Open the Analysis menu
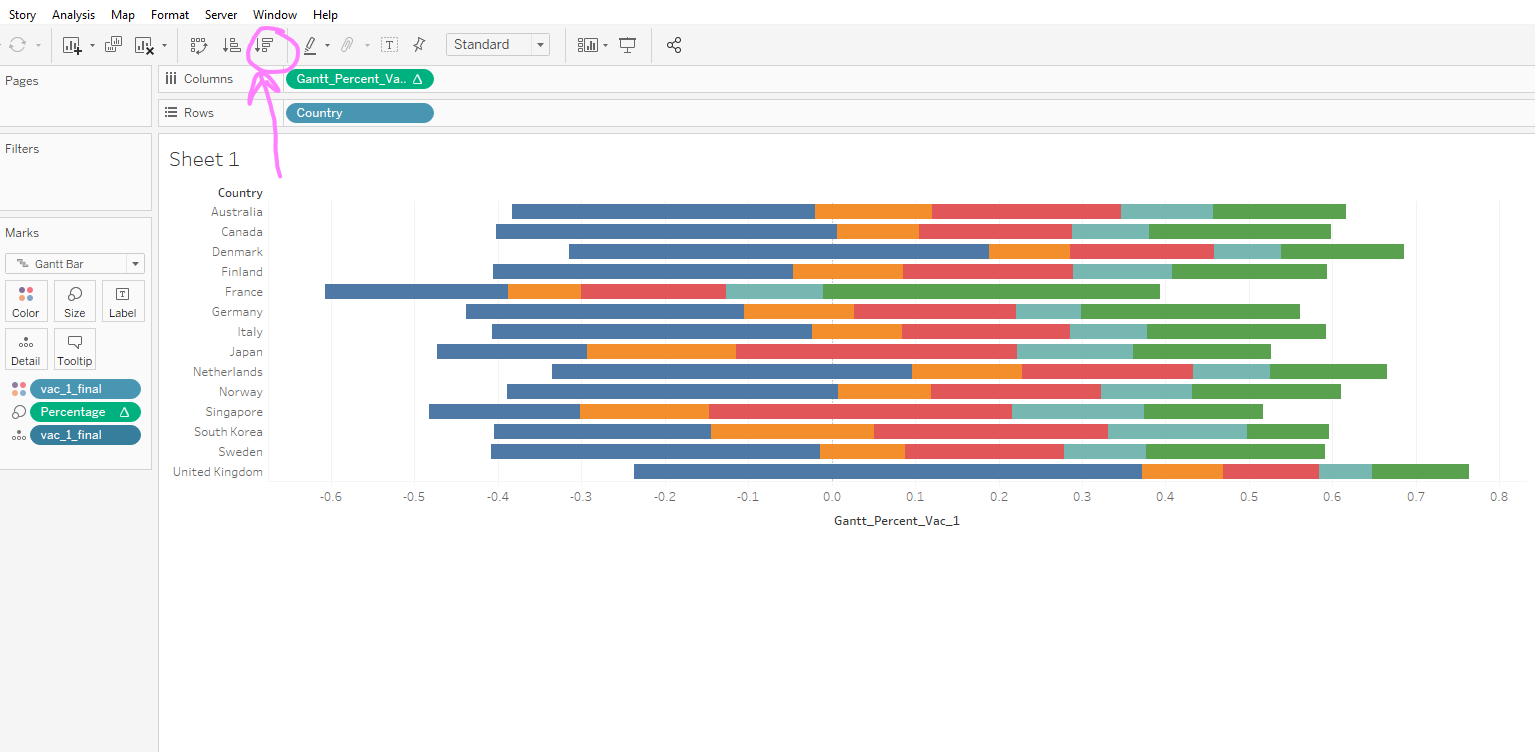The height and width of the screenshot is (752, 1535). pyautogui.click(x=74, y=15)
